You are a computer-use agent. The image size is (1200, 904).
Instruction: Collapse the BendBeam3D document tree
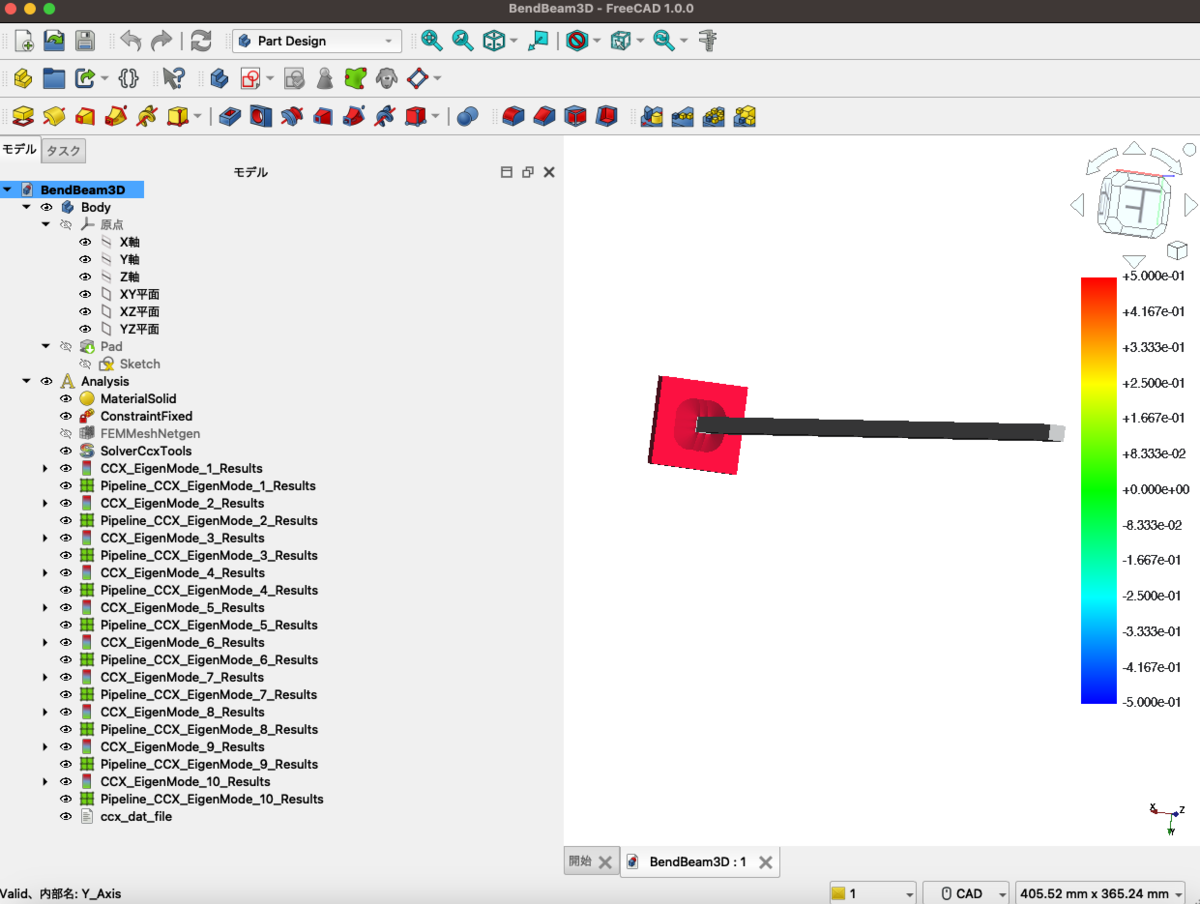(8, 189)
